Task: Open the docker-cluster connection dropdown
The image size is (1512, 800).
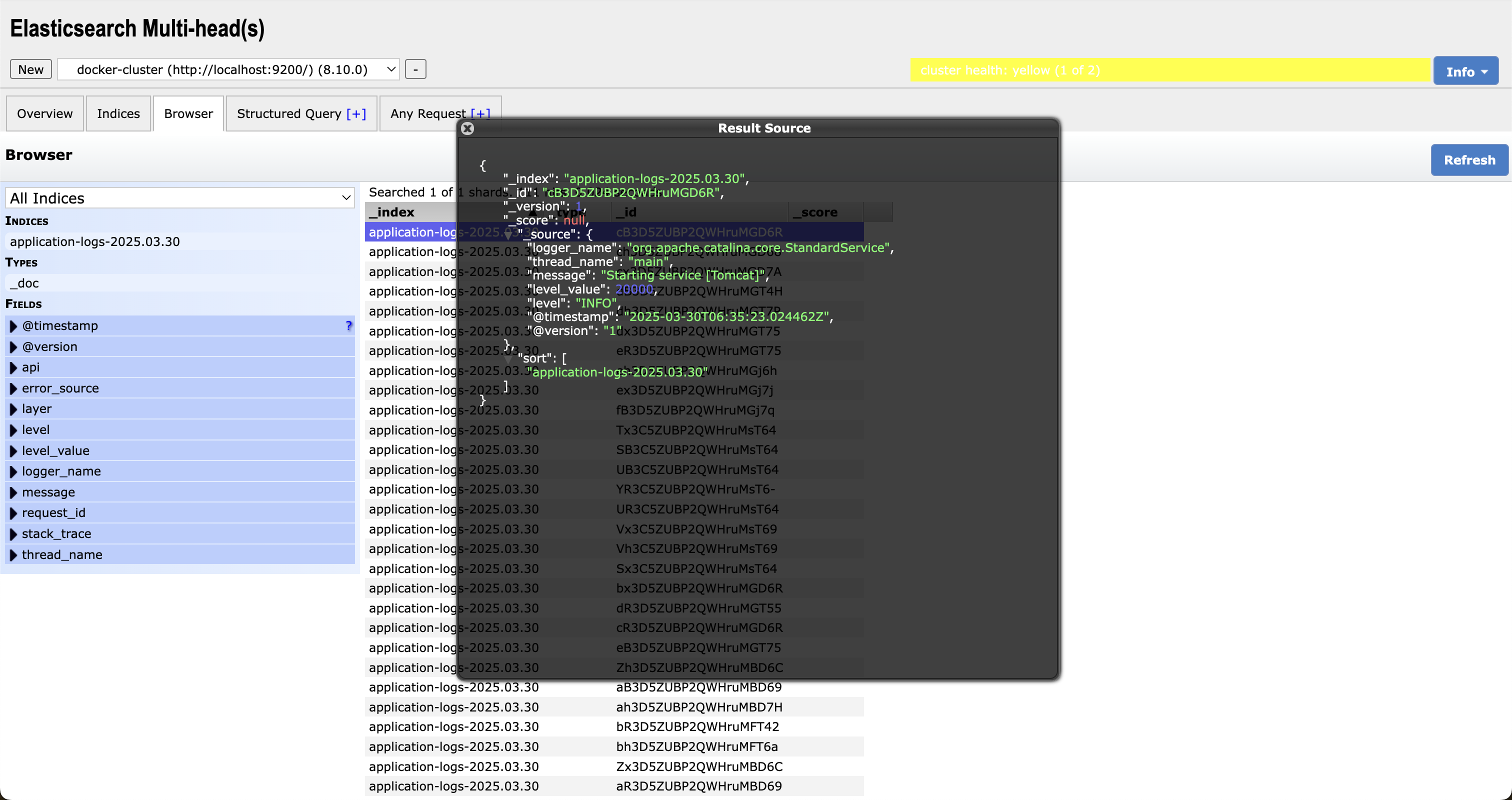Action: [x=229, y=69]
